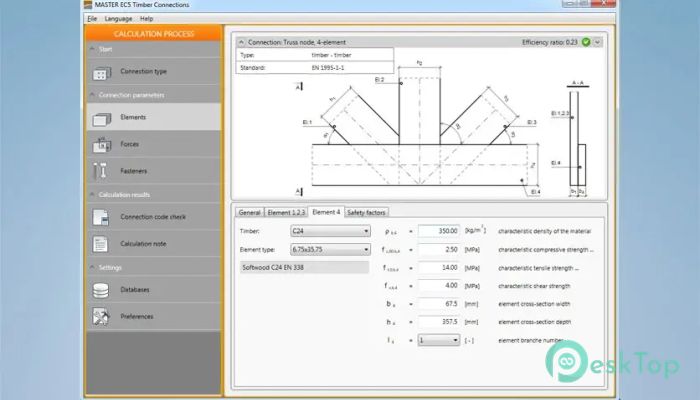The height and width of the screenshot is (400, 700).
Task: Collapse the Connection Truss node header
Action: tap(241, 42)
